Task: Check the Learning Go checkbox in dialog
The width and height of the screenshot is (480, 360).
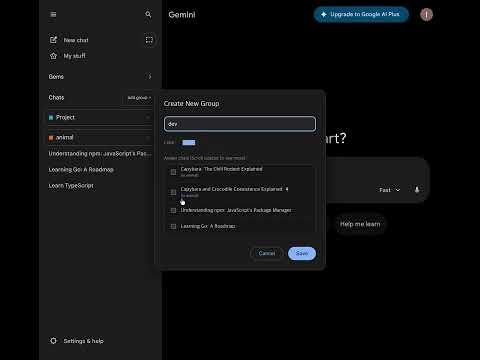Action: 173,226
